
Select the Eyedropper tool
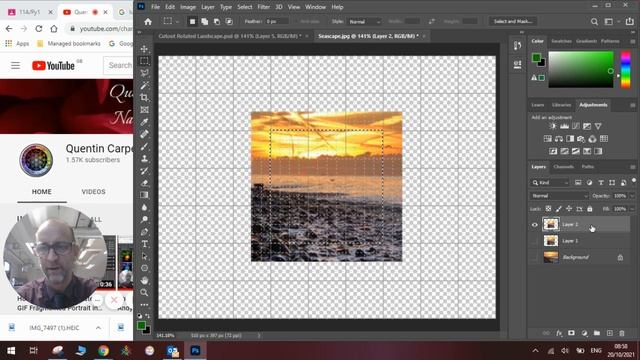[x=144, y=122]
